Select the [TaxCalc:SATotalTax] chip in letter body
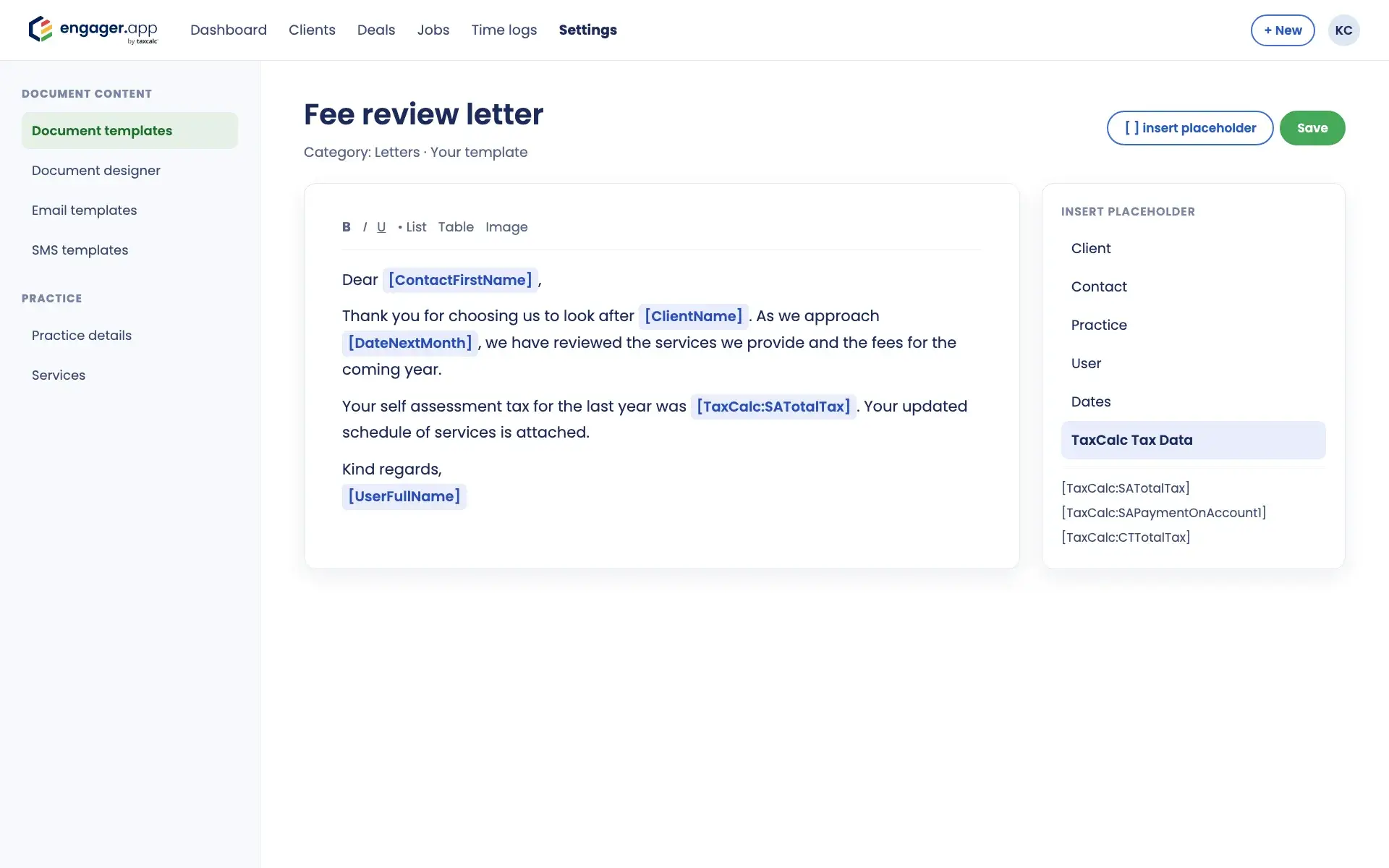 click(x=773, y=407)
